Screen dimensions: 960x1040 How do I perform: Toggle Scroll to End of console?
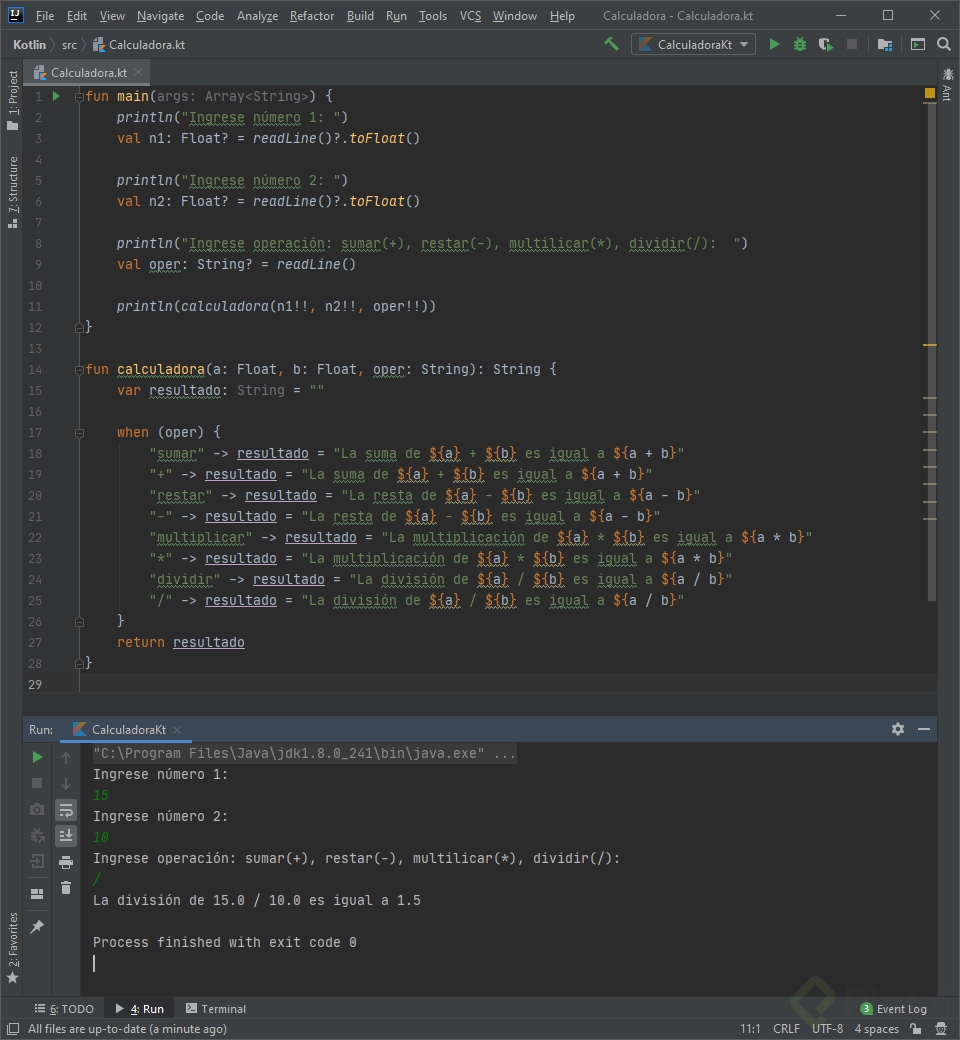click(x=66, y=836)
